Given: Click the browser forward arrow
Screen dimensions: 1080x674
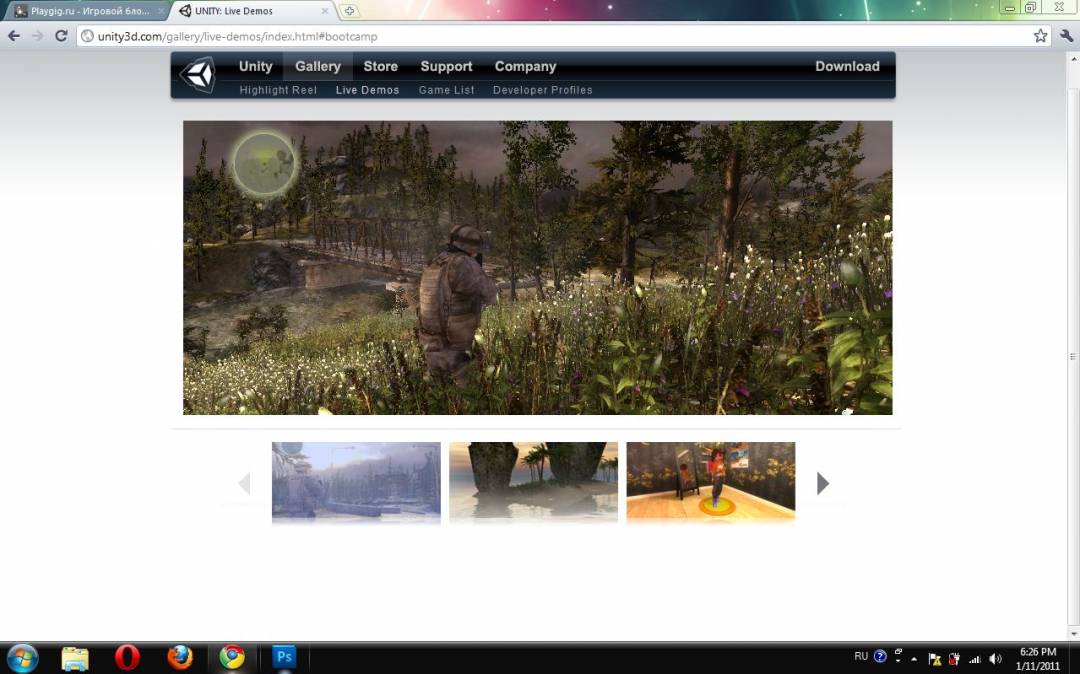Looking at the screenshot, I should (37, 36).
